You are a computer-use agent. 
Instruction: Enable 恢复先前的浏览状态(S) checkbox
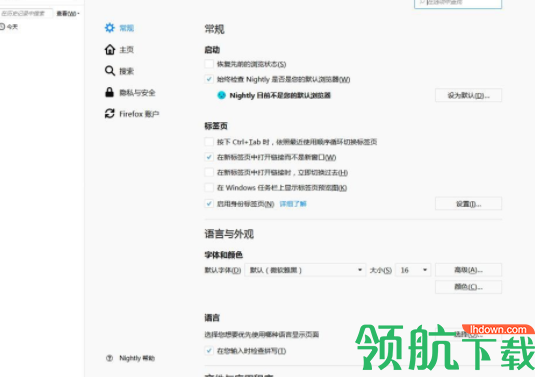[209, 64]
